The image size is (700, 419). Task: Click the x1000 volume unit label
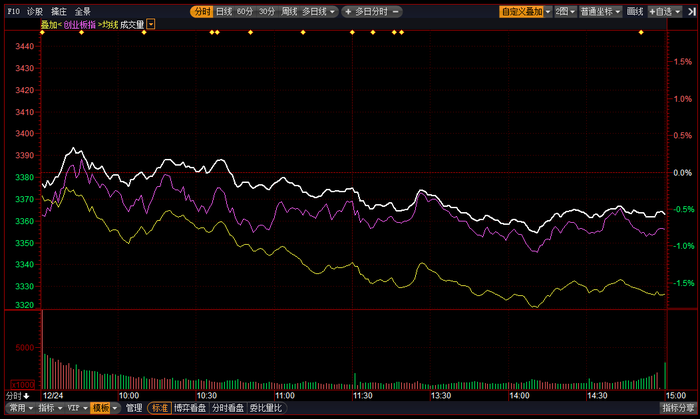[x=23, y=385]
